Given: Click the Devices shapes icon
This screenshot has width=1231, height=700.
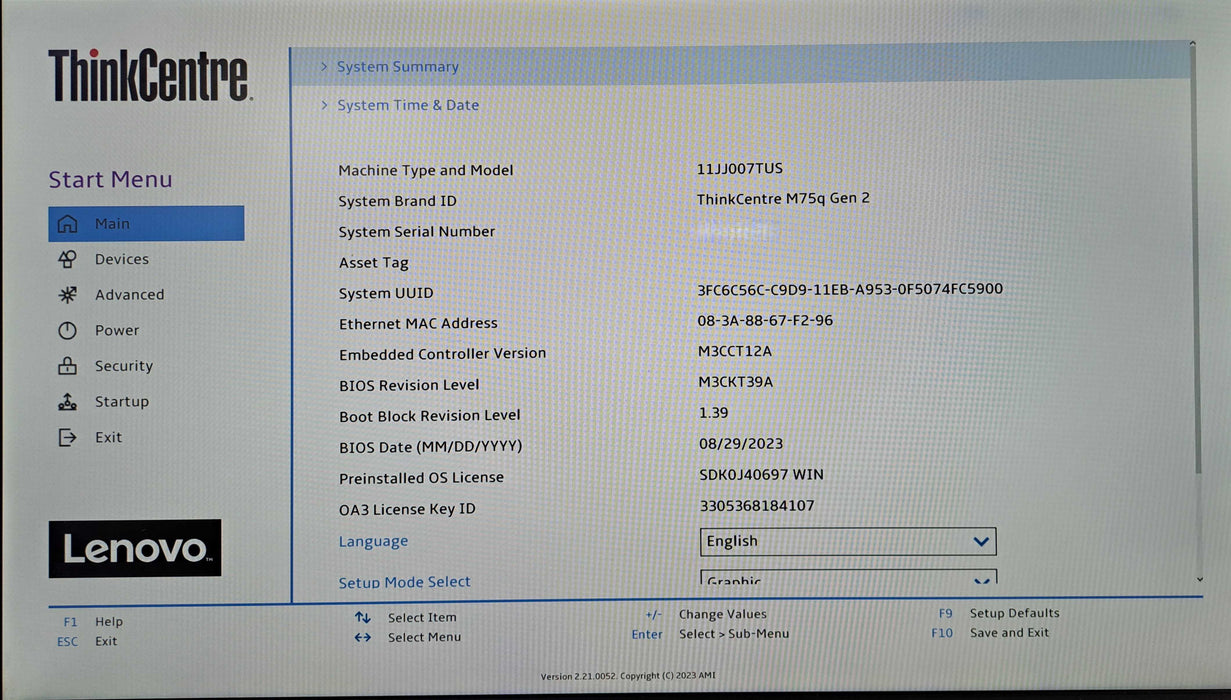Looking at the screenshot, I should (67, 259).
